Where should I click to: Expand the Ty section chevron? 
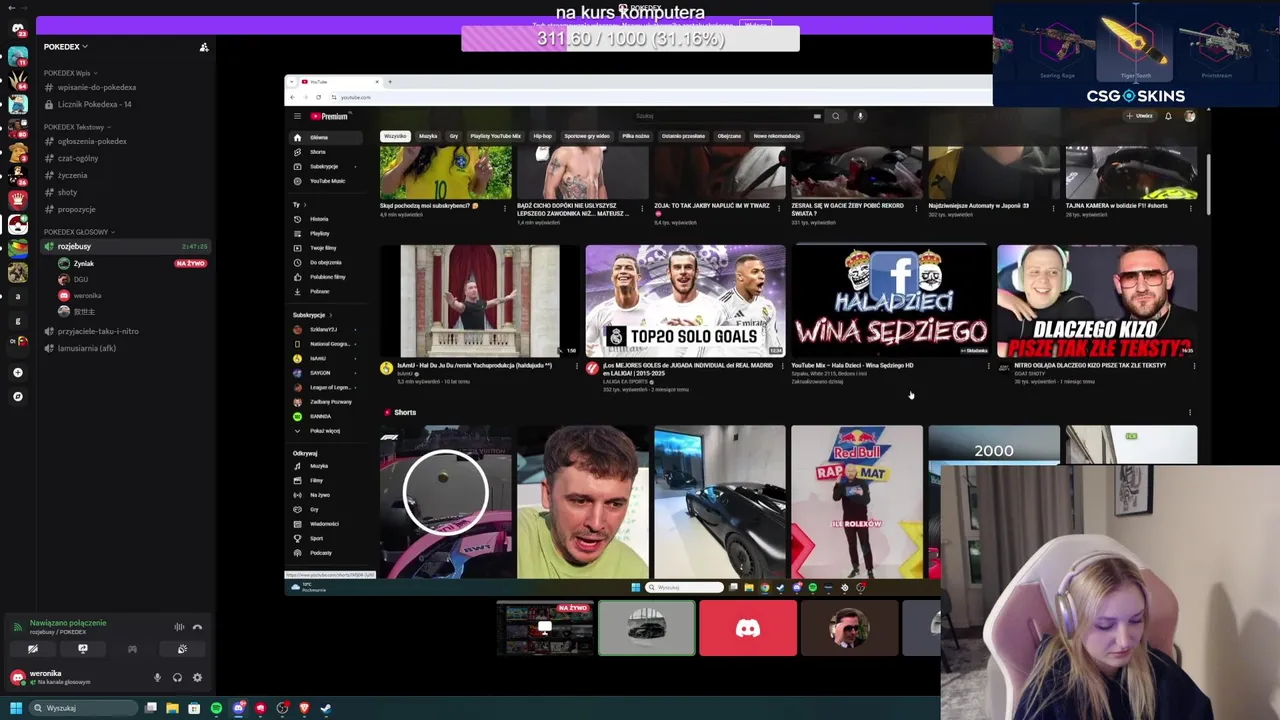pyautogui.click(x=307, y=204)
